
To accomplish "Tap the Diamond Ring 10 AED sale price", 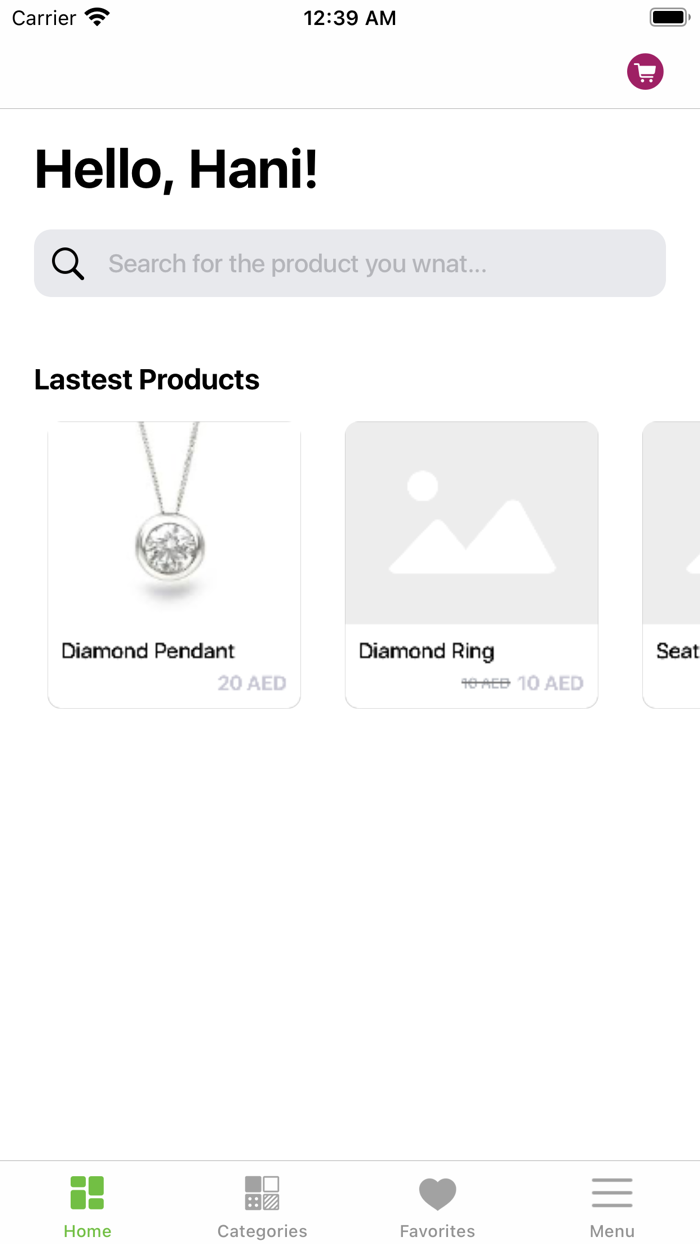I will pyautogui.click(x=550, y=683).
